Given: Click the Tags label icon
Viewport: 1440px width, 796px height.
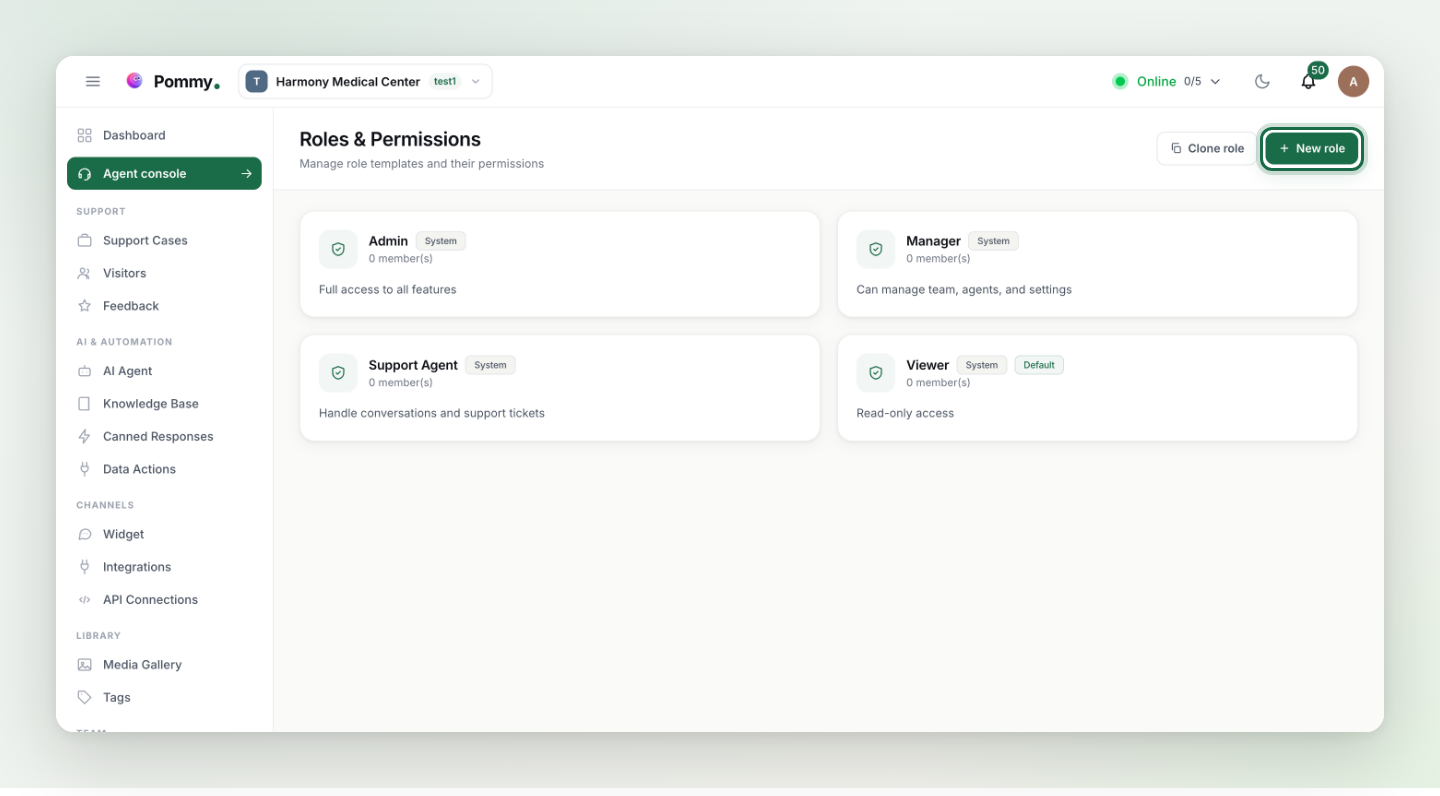Looking at the screenshot, I should (85, 697).
